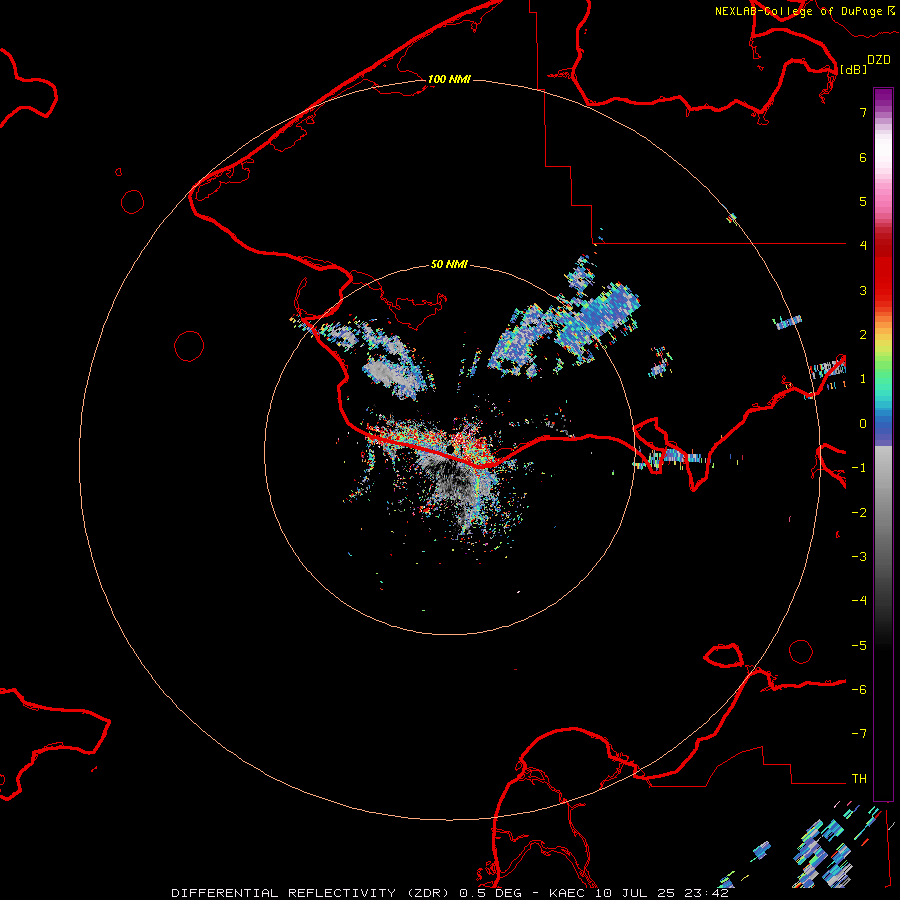Viewport: 900px width, 900px height.
Task: Click the -5 value on the colorbar scale
Action: coord(859,646)
